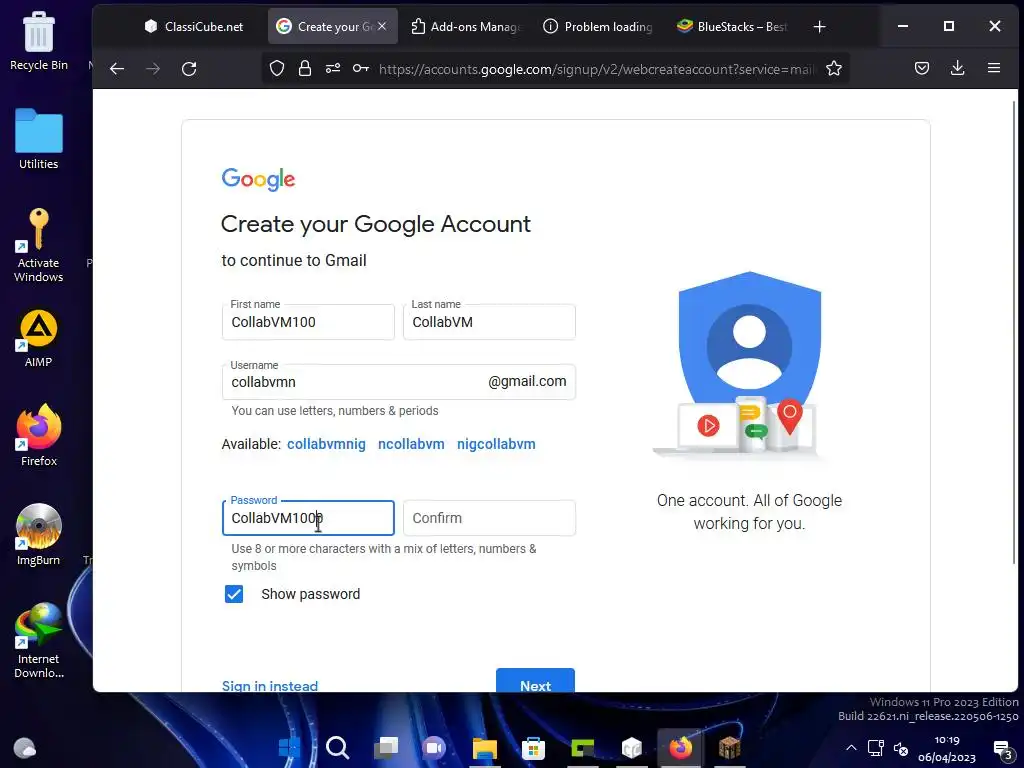1024x768 pixels.
Task: Launch the Activate Windows key shortcut
Action: pyautogui.click(x=39, y=245)
